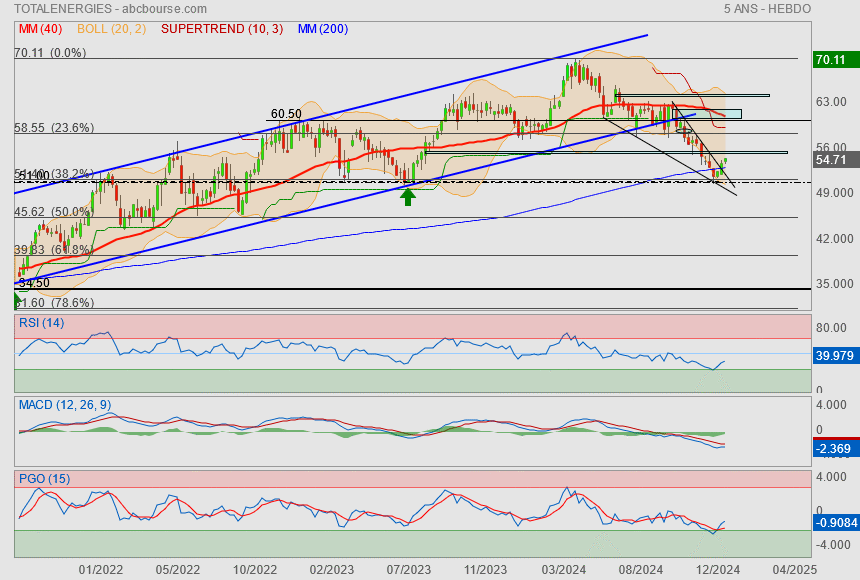The width and height of the screenshot is (860, 580).
Task: Click the 4.000 value on MACD axis
Action: click(831, 405)
